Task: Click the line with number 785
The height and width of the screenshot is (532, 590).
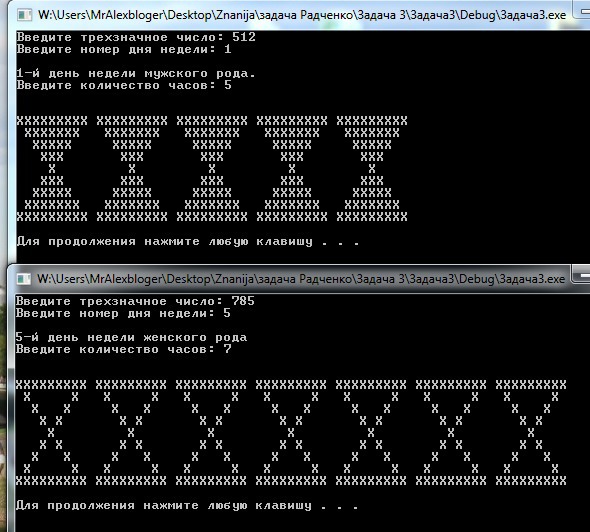Action: [x=135, y=301]
